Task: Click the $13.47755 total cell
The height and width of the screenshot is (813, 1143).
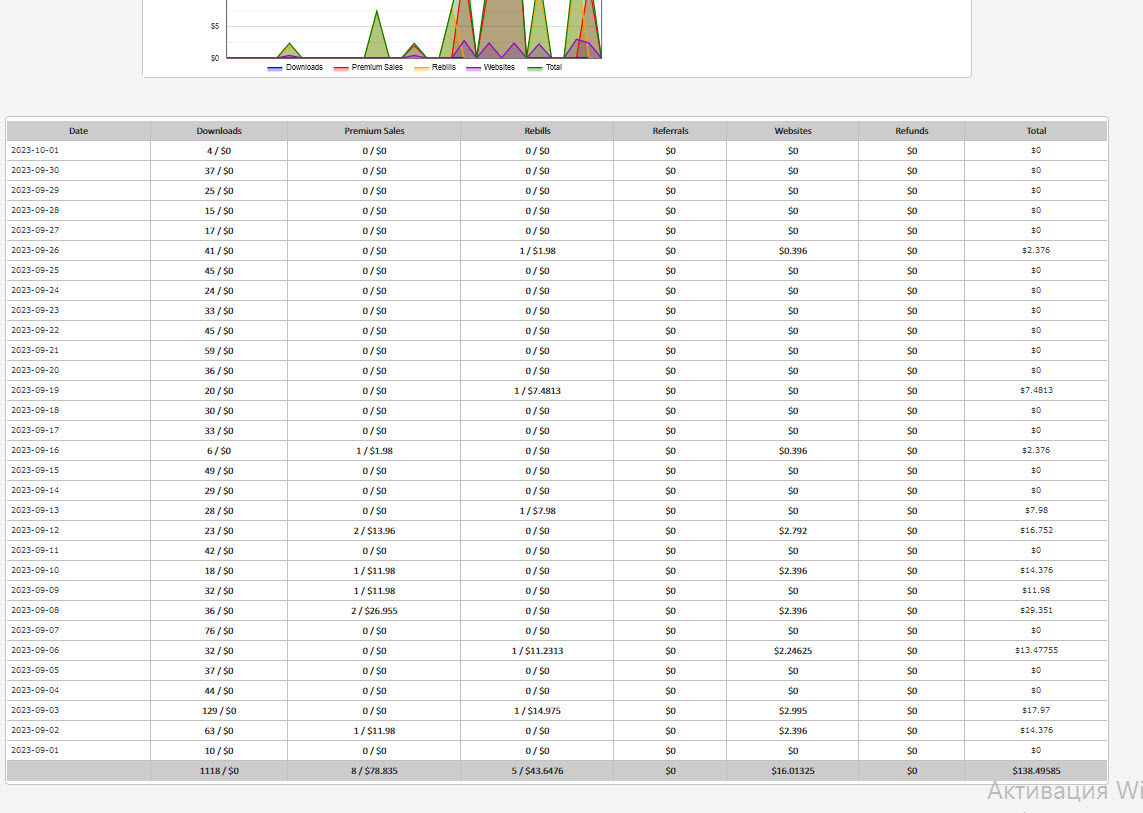Action: point(1036,651)
